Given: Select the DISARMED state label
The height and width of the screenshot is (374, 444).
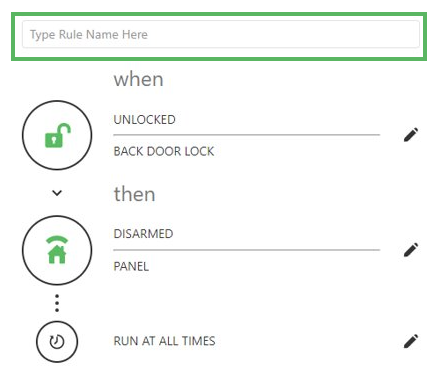Looking at the screenshot, I should [143, 234].
